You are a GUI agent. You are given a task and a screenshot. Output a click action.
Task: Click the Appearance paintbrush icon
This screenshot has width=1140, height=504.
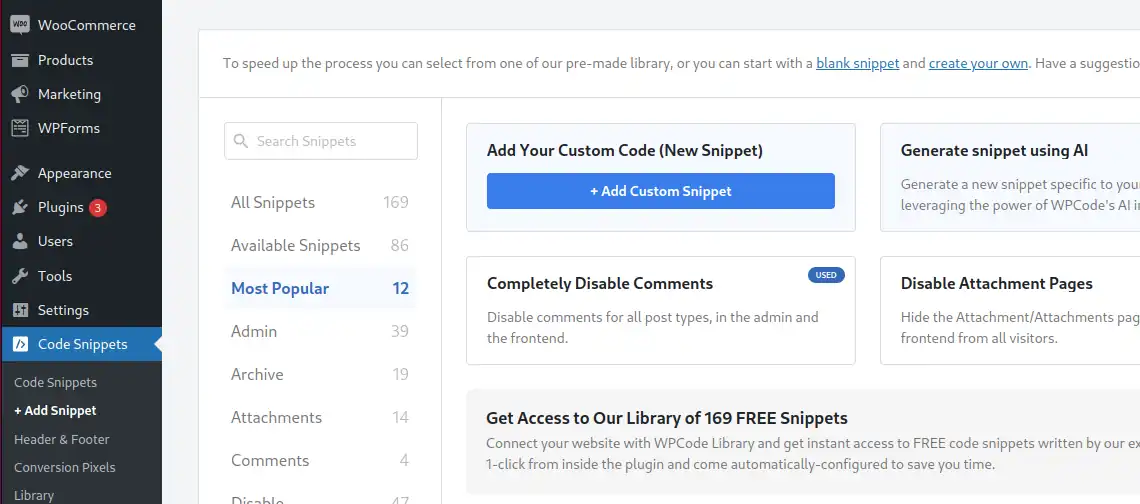pyautogui.click(x=20, y=173)
